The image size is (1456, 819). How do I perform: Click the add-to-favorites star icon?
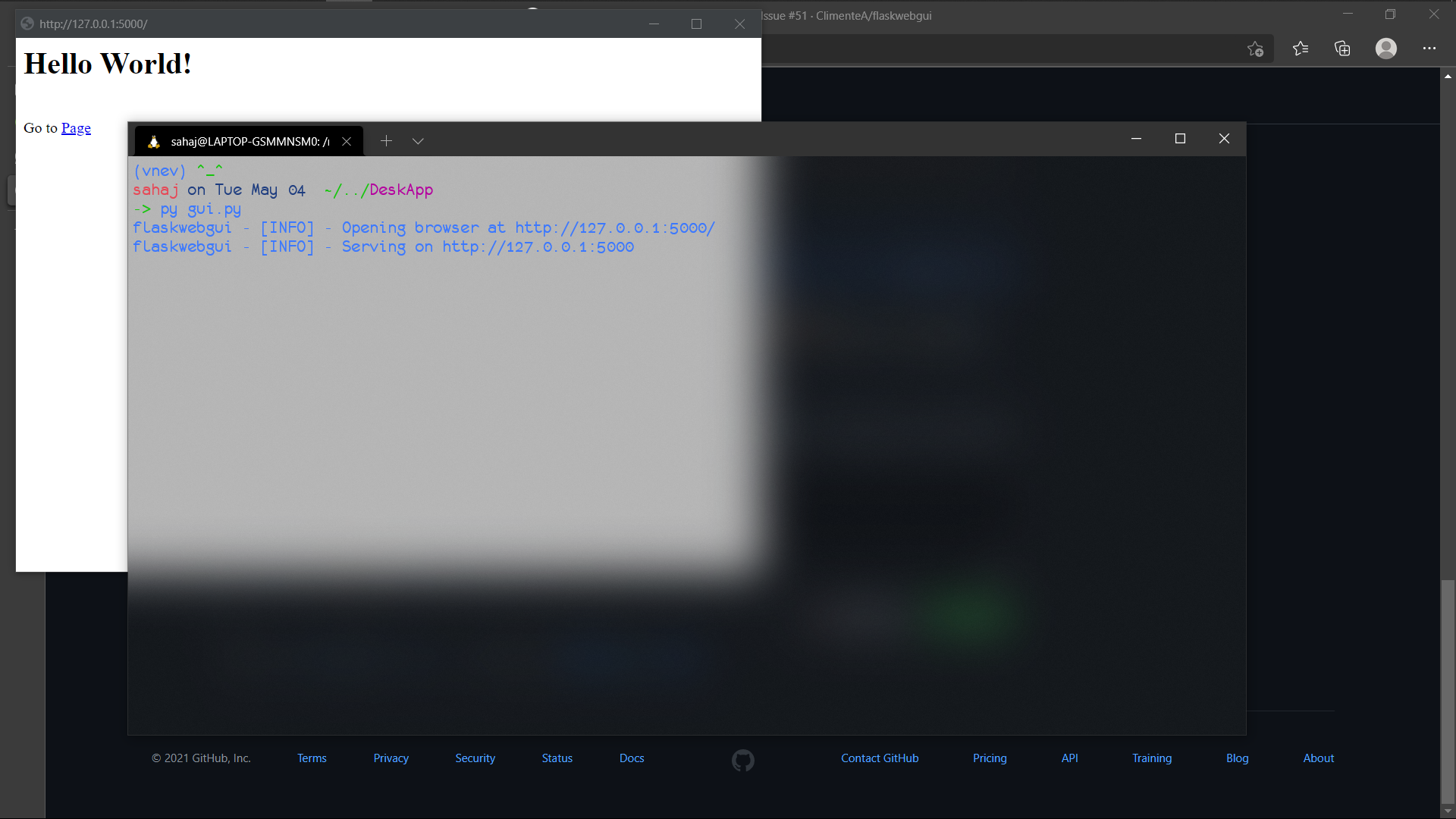pos(1255,49)
